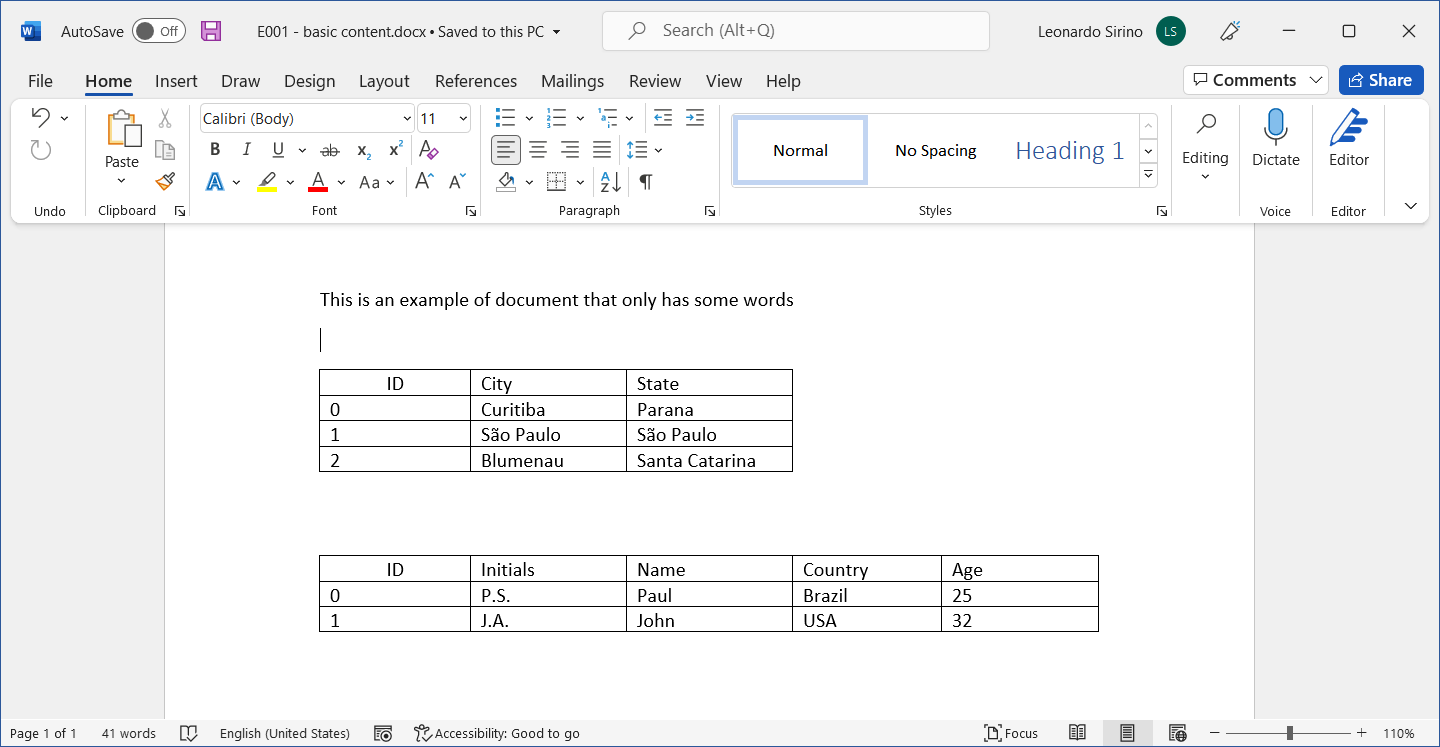Click the Clear All Formatting icon
This screenshot has width=1440, height=747.
[x=429, y=150]
